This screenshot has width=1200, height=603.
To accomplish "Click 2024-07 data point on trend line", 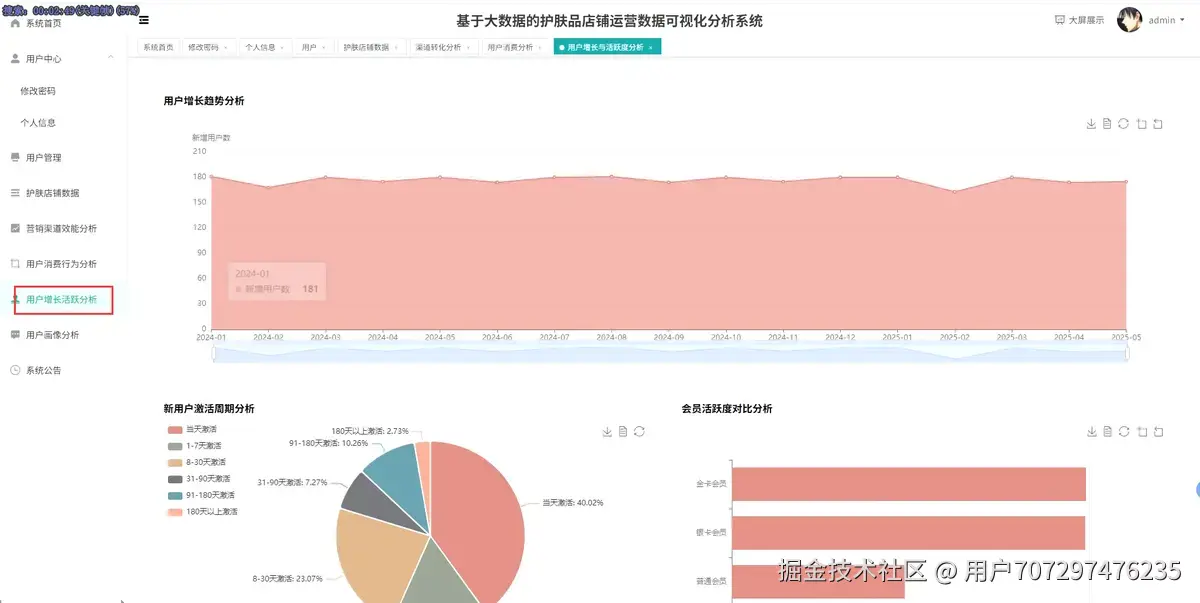I will click(554, 177).
